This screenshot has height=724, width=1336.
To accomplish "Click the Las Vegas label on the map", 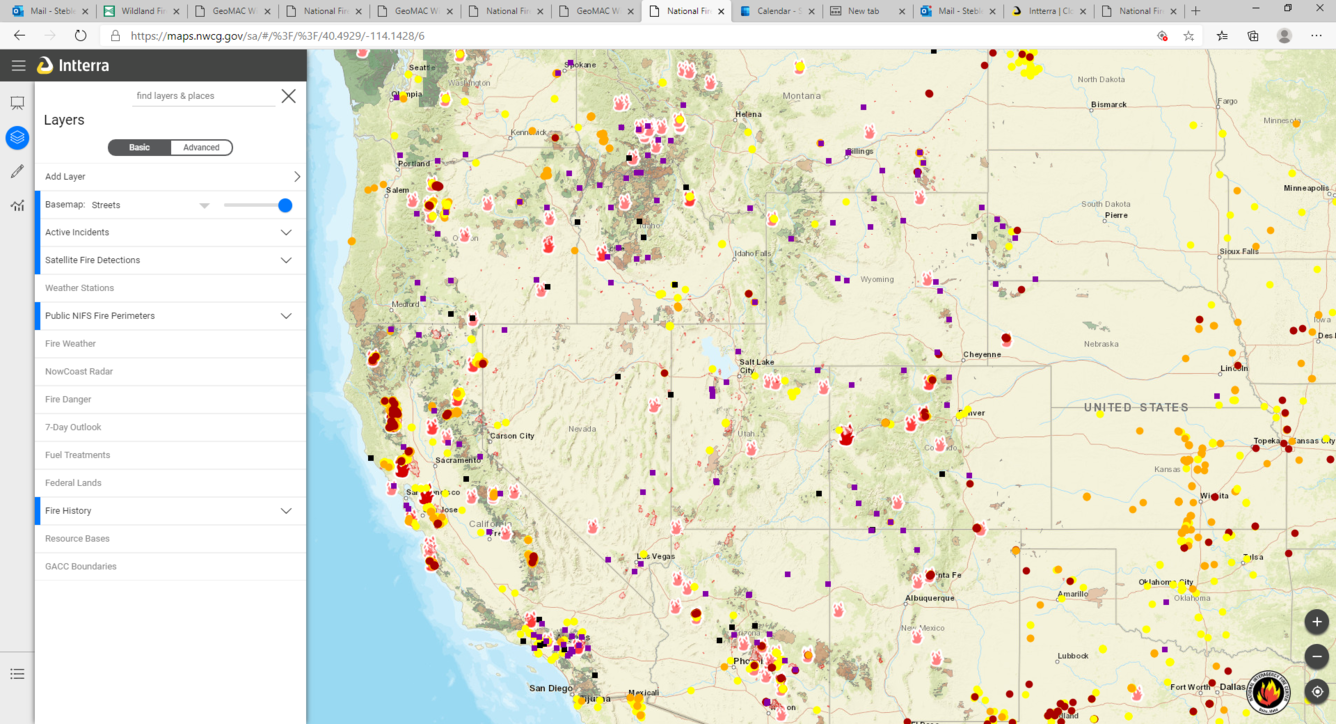I will [658, 556].
